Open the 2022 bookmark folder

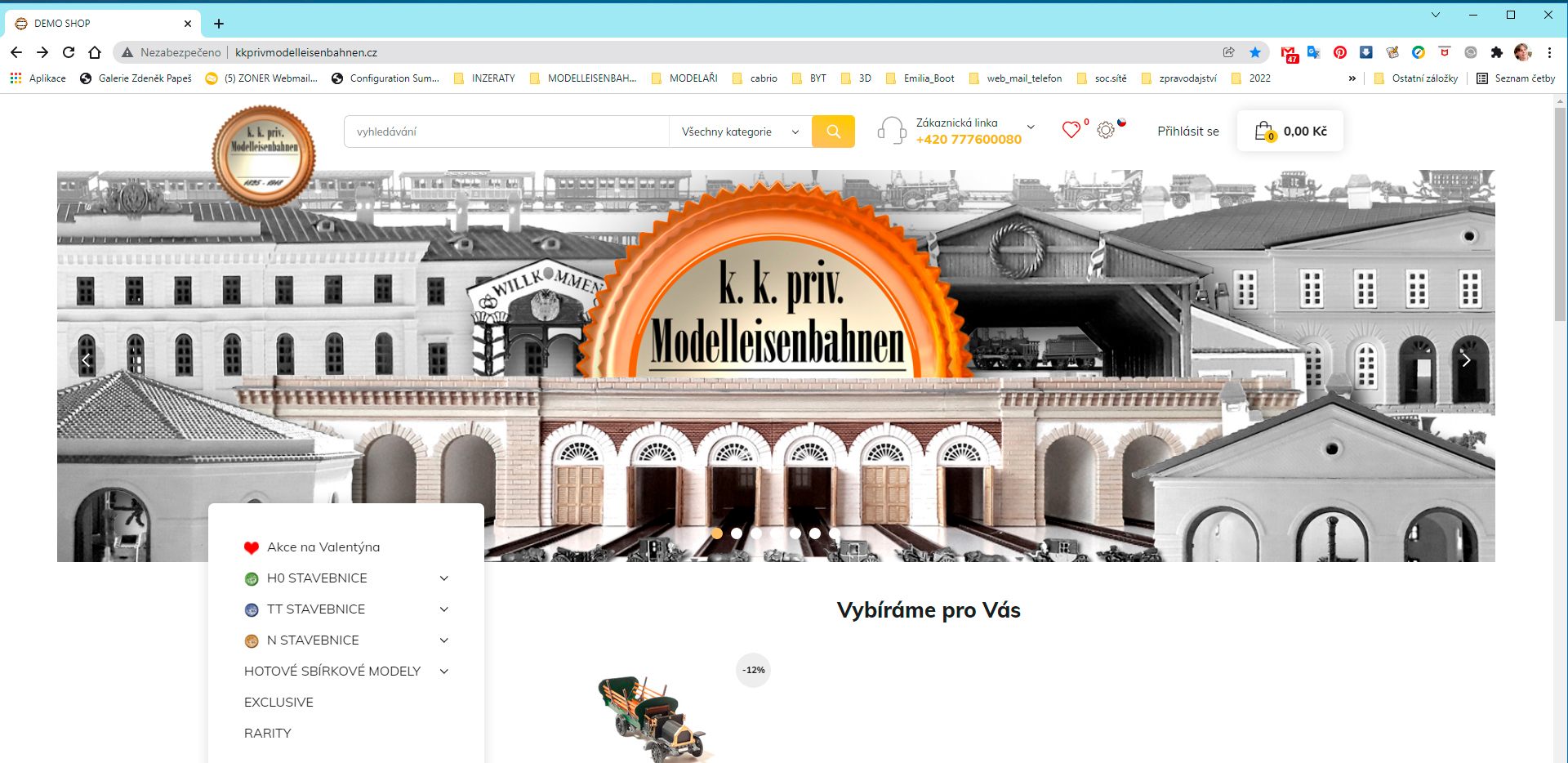tap(1251, 78)
